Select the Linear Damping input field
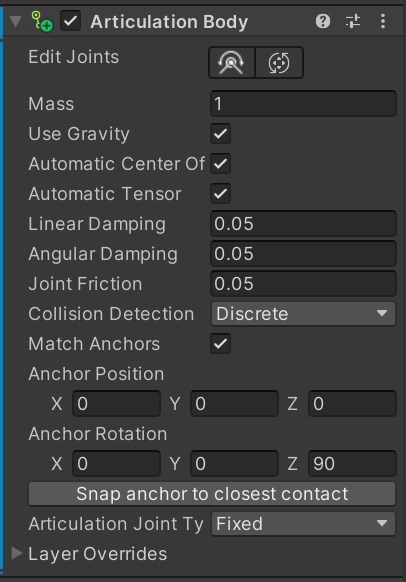406x582 pixels. click(303, 223)
